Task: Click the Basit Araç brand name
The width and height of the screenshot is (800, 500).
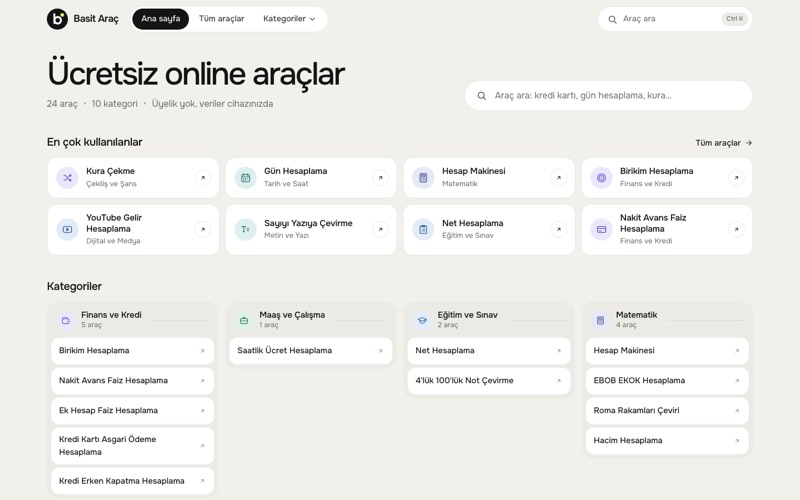Action: coord(96,19)
